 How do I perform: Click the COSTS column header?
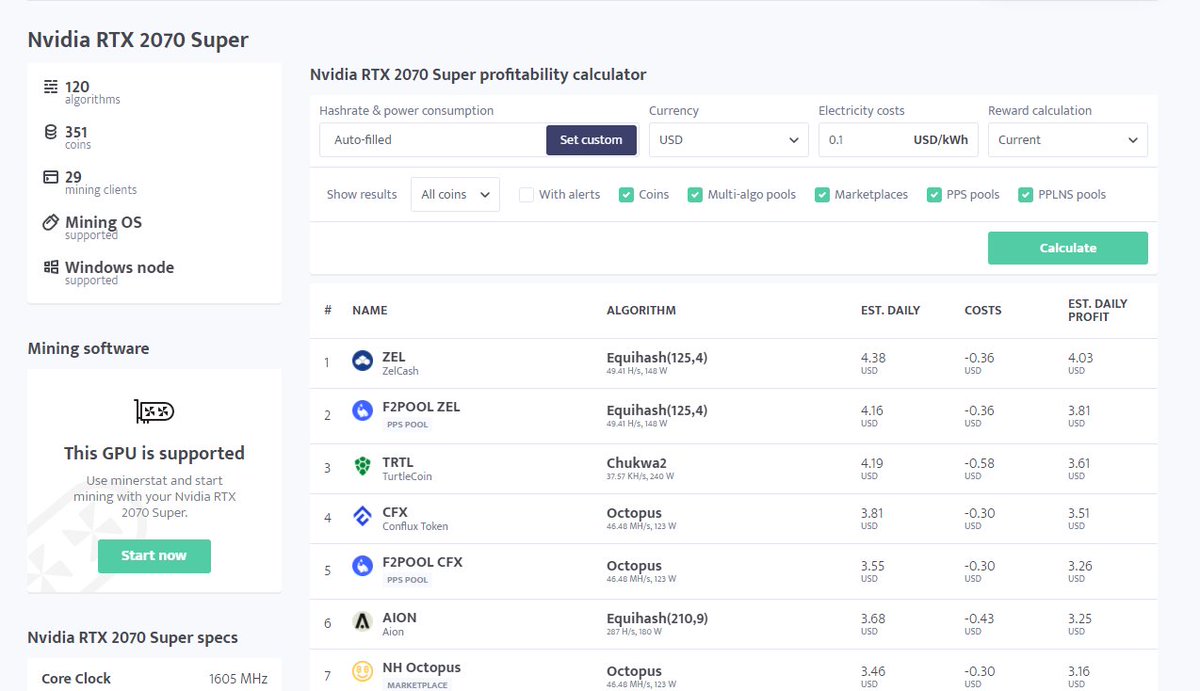pos(983,311)
